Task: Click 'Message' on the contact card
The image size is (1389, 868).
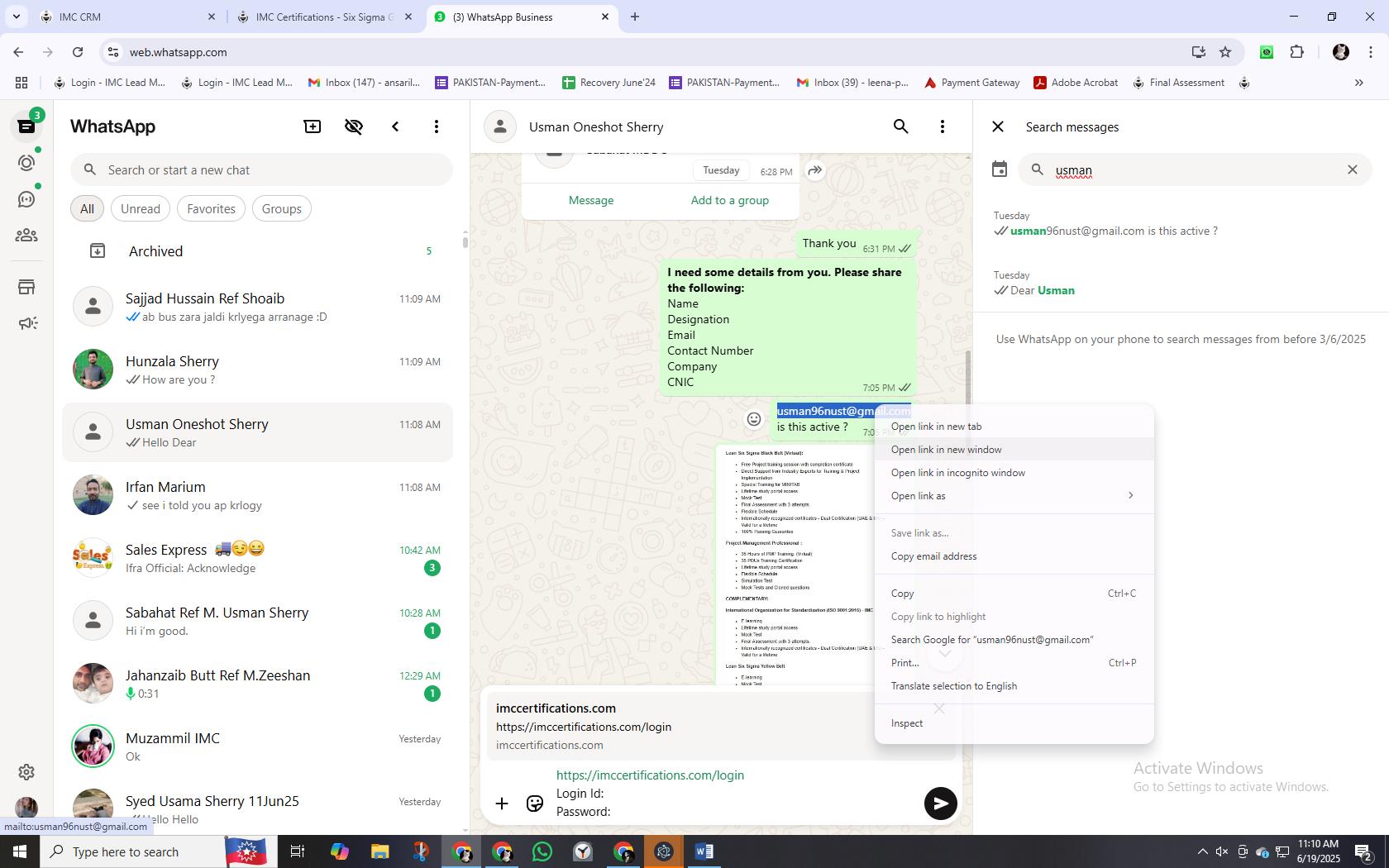Action: pyautogui.click(x=591, y=200)
